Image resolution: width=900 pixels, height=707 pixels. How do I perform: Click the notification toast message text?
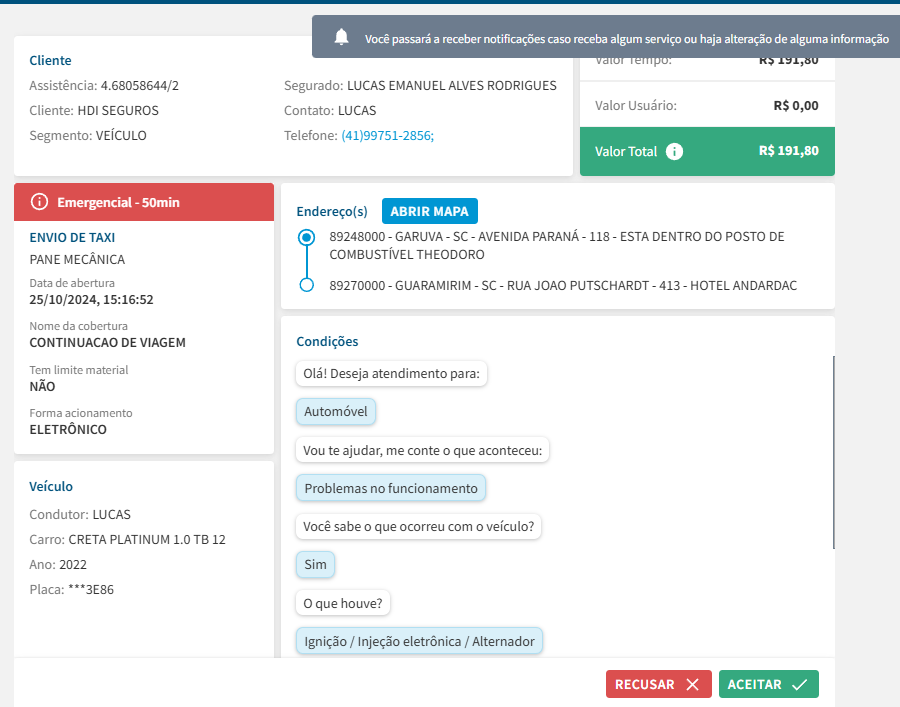[x=627, y=39]
